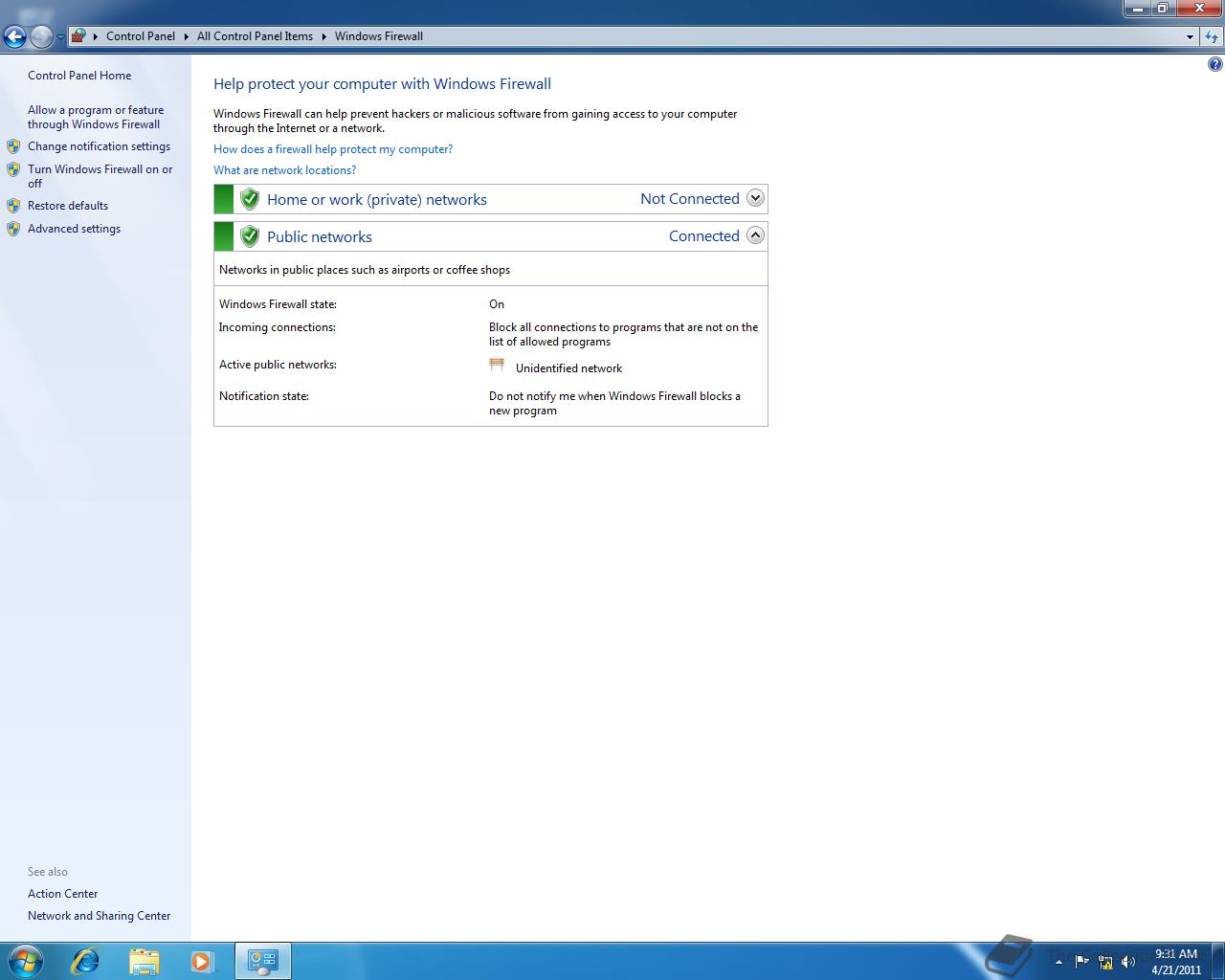This screenshot has height=980, width=1225.
Task: Show hidden tray icons arrow
Action: 1058,962
